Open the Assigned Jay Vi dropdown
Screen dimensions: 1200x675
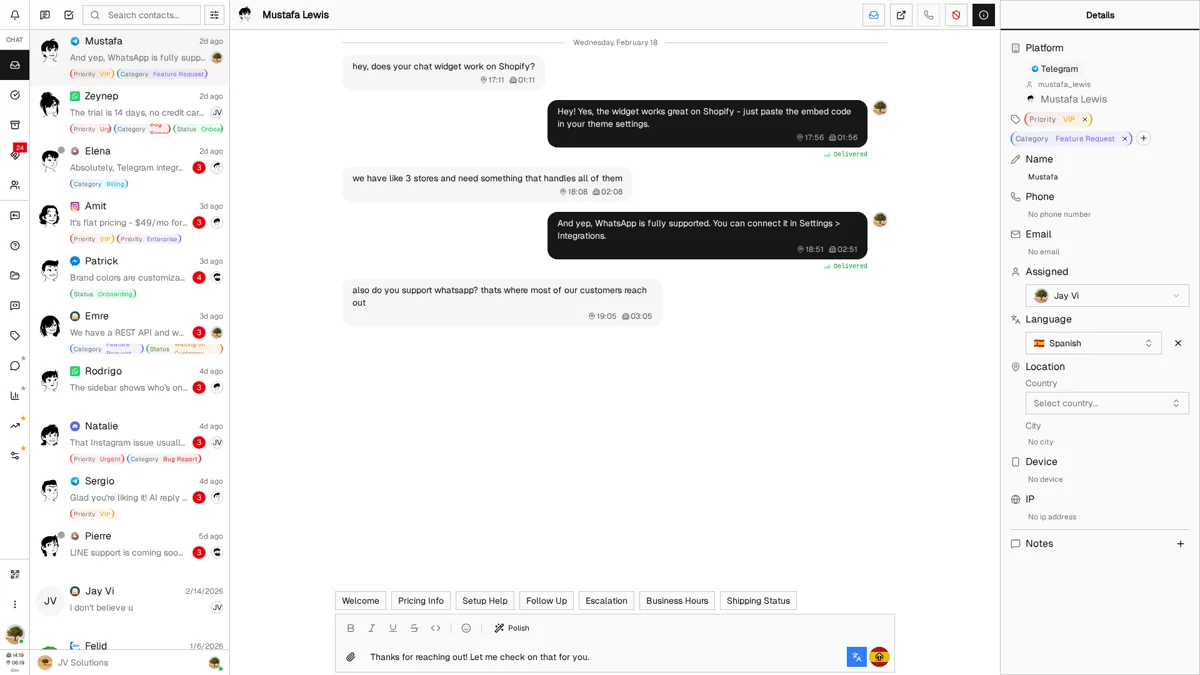pyautogui.click(x=1107, y=296)
